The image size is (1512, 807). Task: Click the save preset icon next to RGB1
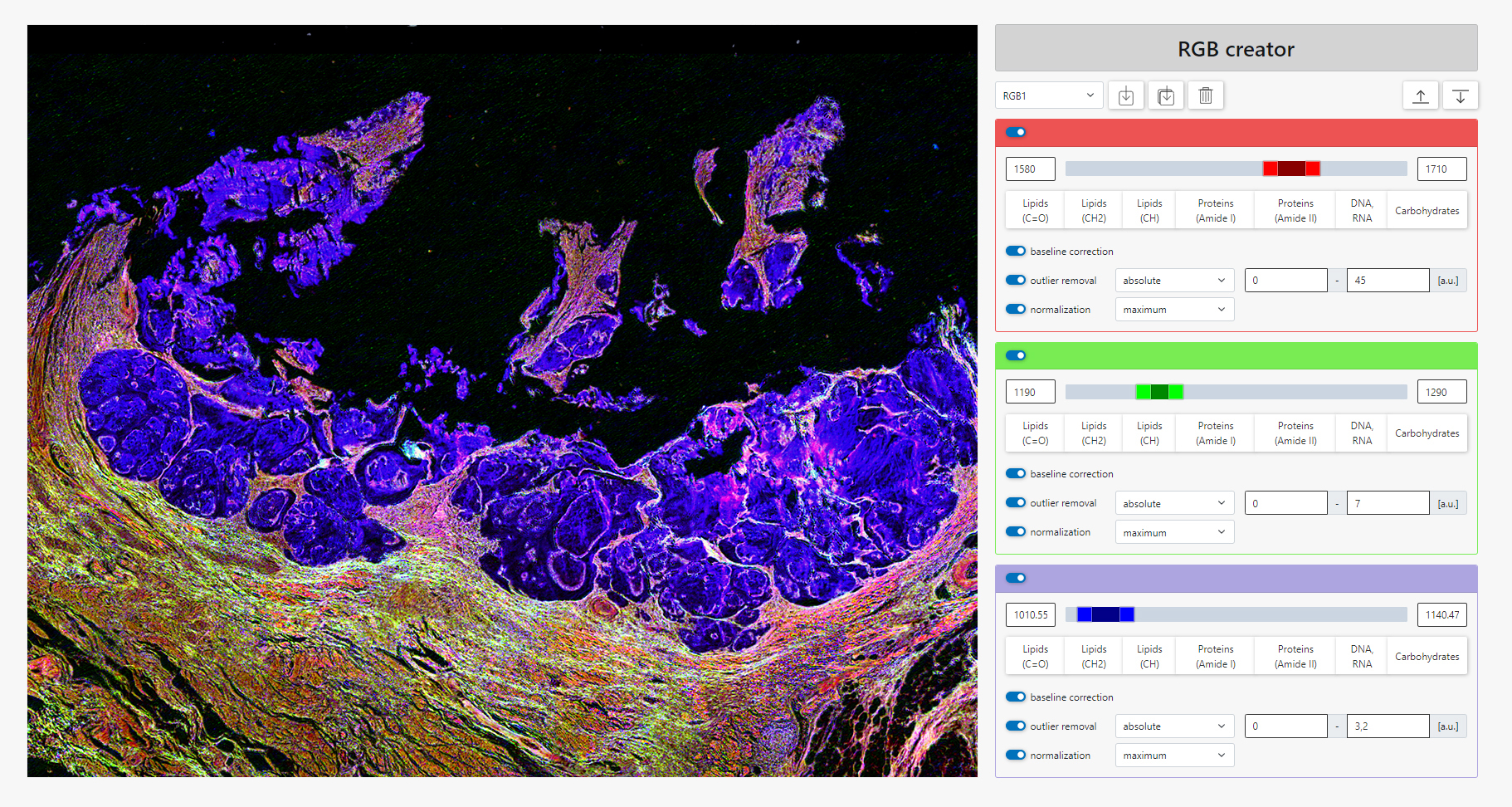pos(1126,95)
